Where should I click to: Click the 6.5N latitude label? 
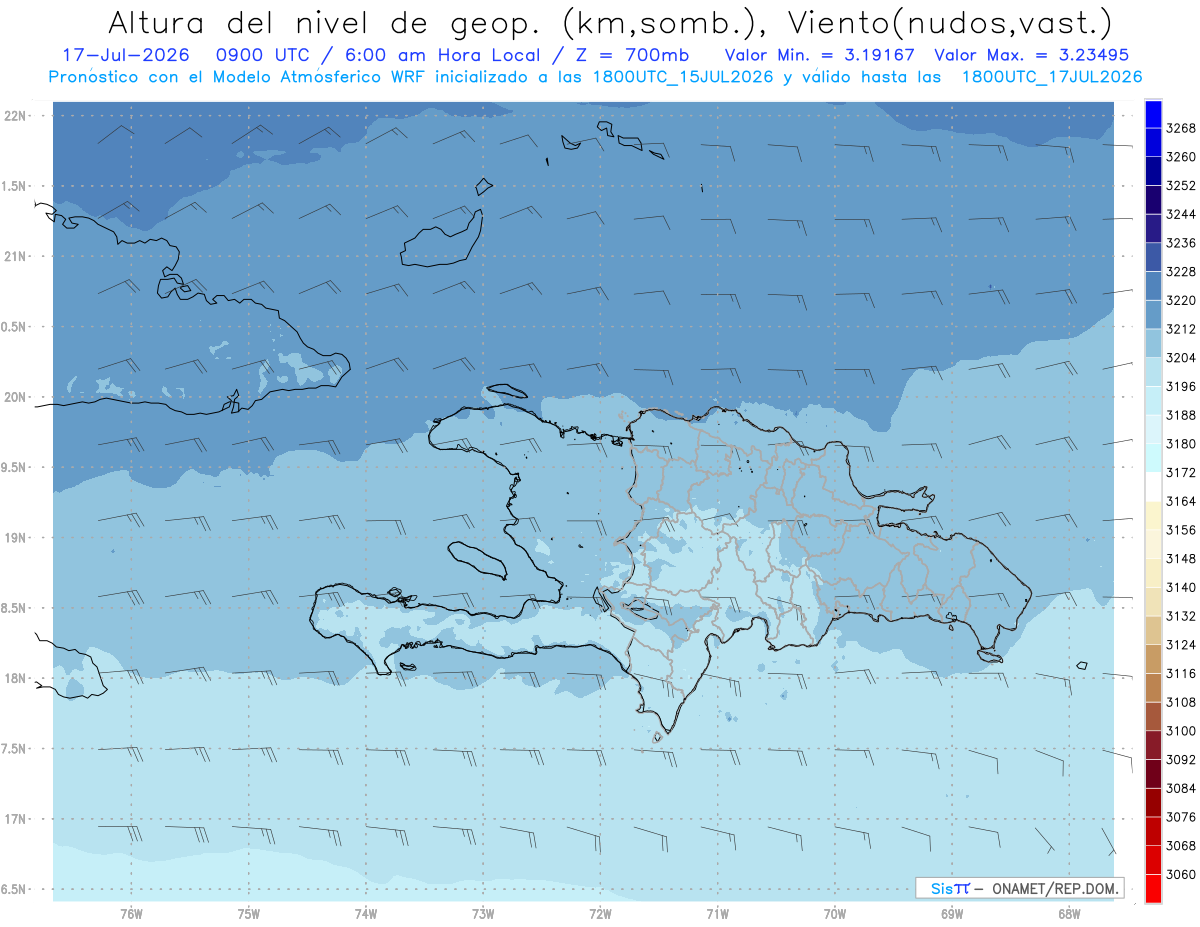[15, 890]
